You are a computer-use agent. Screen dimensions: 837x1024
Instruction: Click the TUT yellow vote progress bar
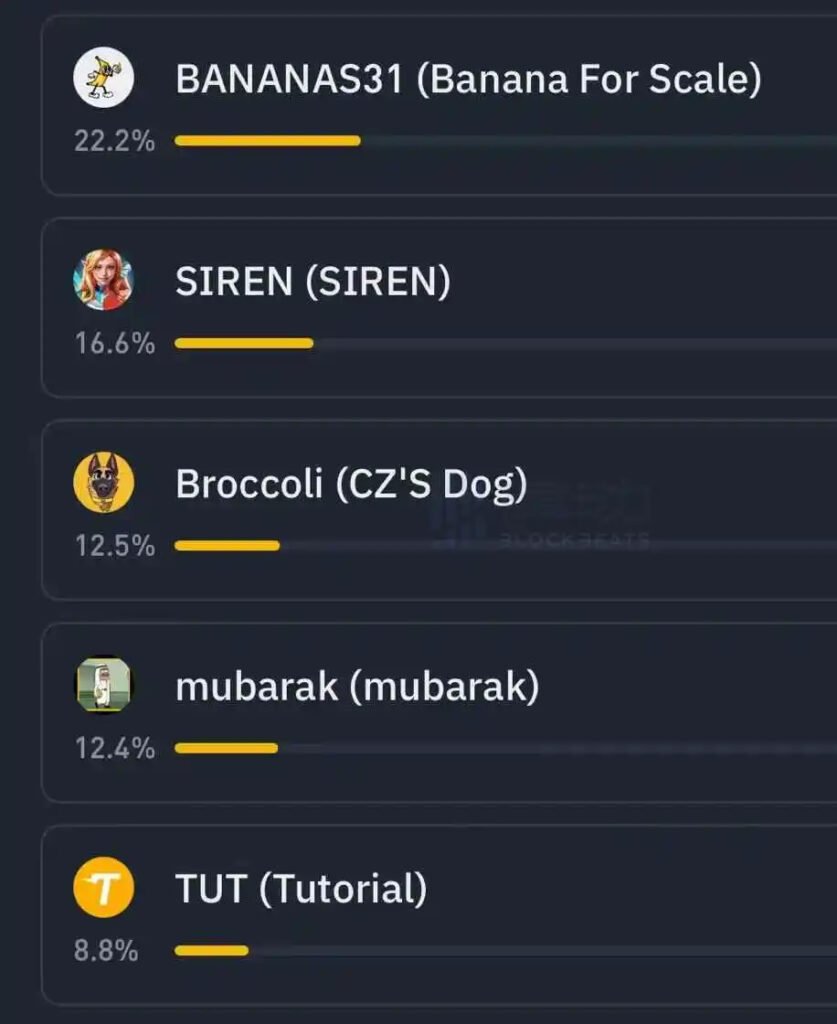[212, 950]
